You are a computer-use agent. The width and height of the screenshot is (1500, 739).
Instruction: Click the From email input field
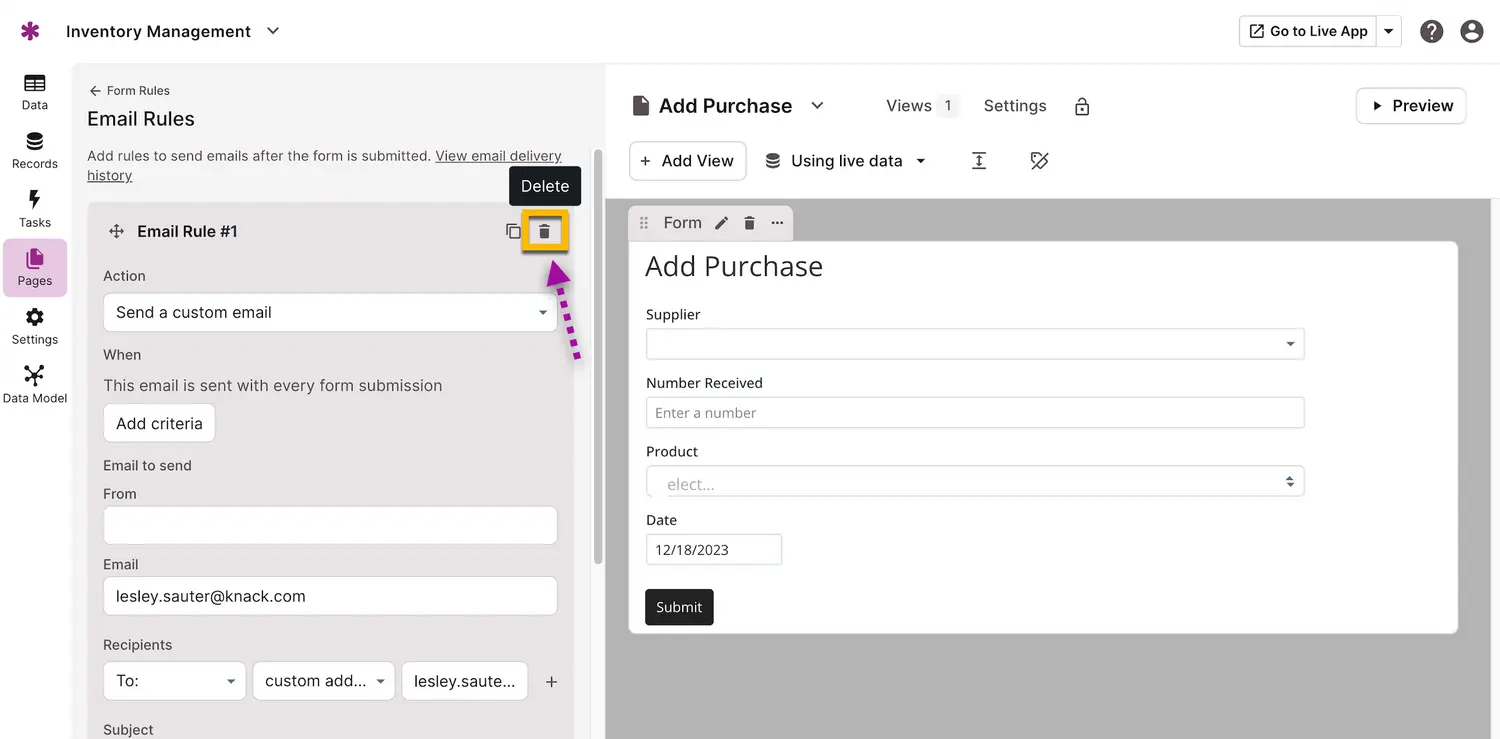[x=330, y=525]
